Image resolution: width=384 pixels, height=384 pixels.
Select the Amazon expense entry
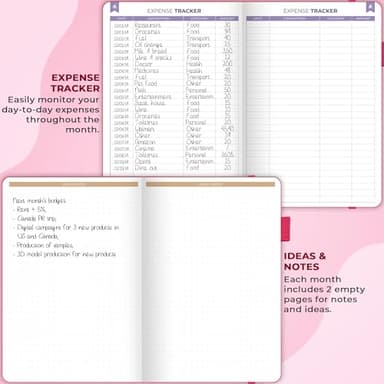coord(145,142)
